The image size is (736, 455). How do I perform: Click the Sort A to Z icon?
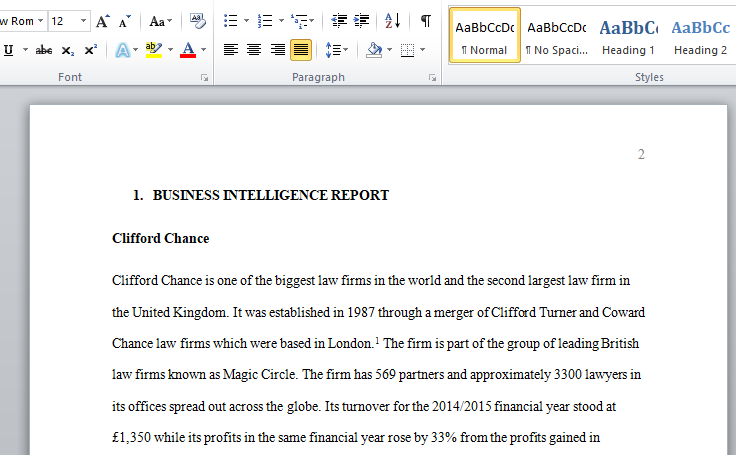392,21
